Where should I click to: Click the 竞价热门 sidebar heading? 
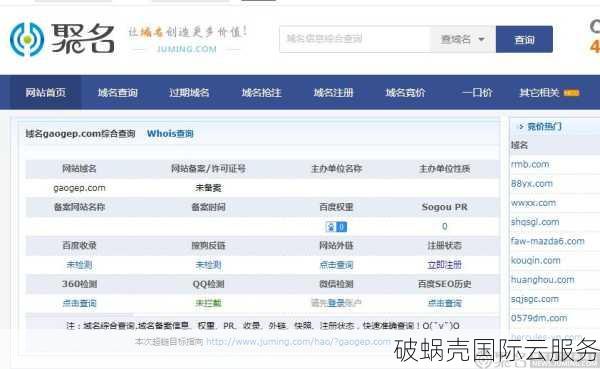(544, 126)
